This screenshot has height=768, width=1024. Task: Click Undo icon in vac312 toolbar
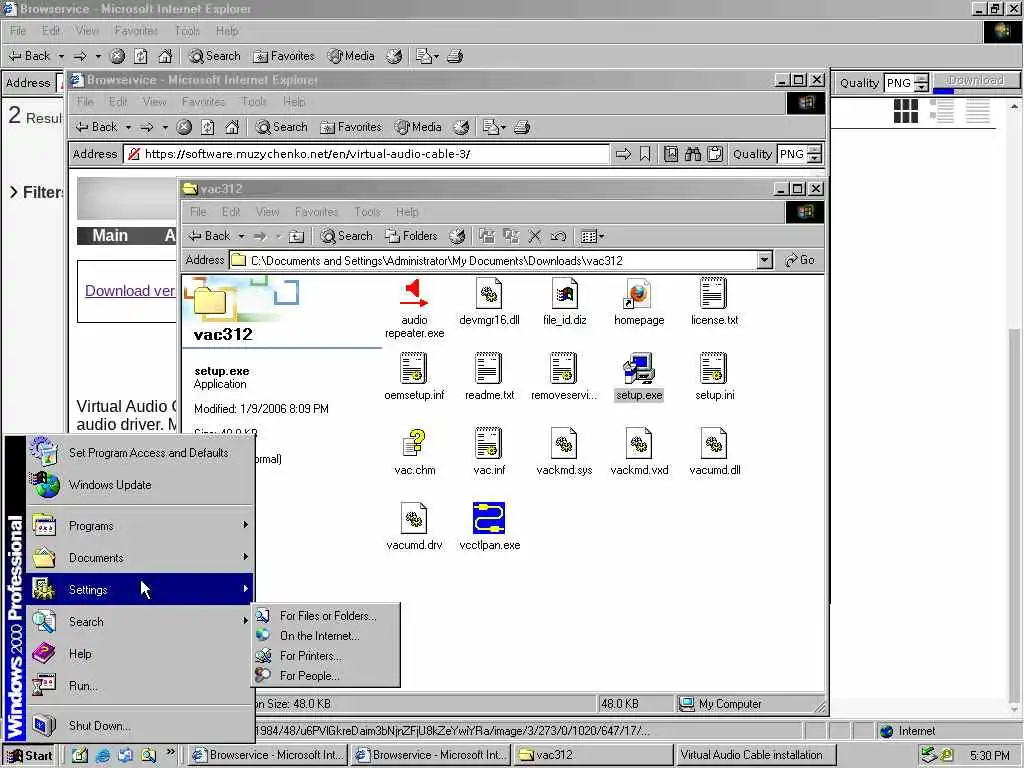(558, 236)
